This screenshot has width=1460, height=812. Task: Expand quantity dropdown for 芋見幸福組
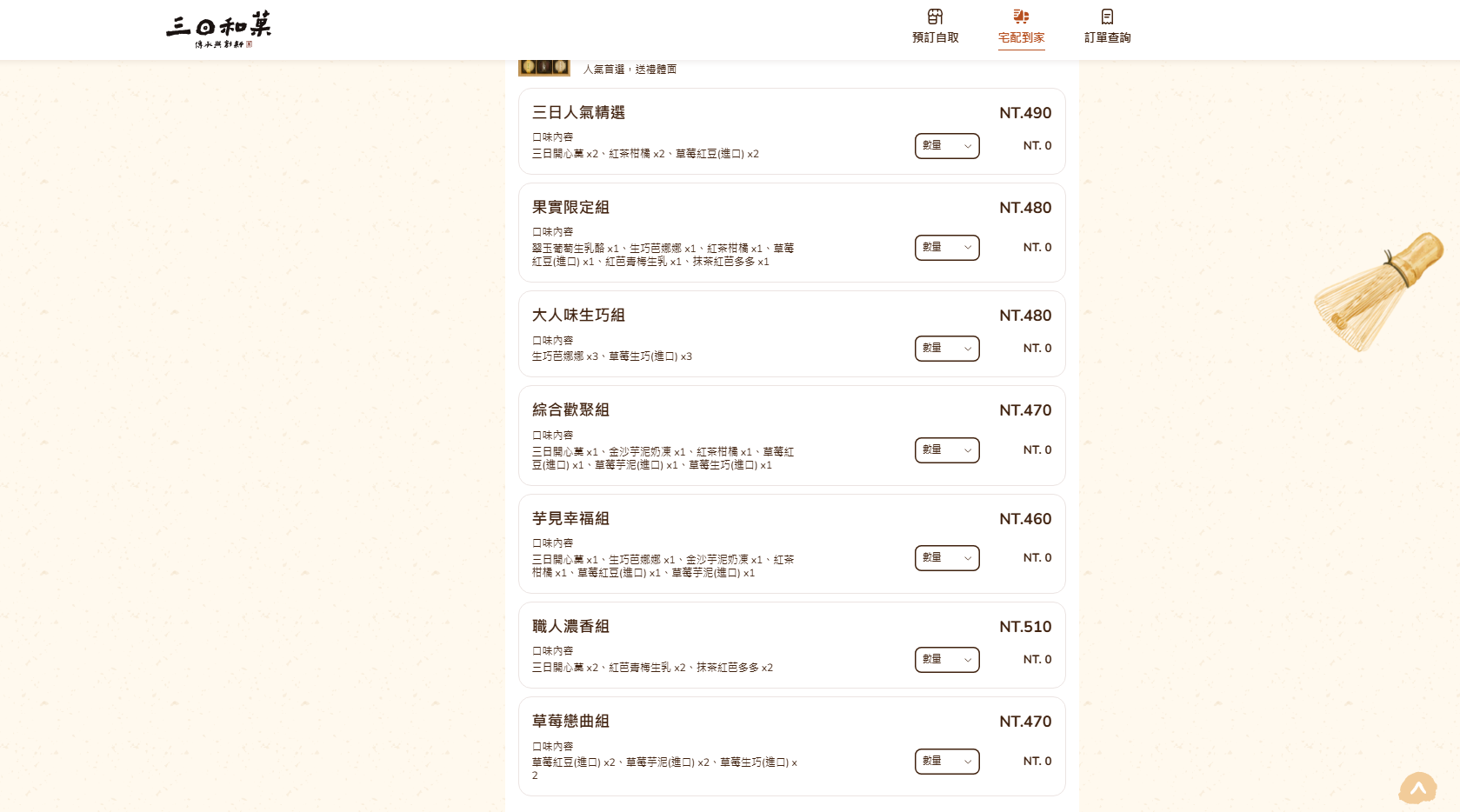coord(947,558)
